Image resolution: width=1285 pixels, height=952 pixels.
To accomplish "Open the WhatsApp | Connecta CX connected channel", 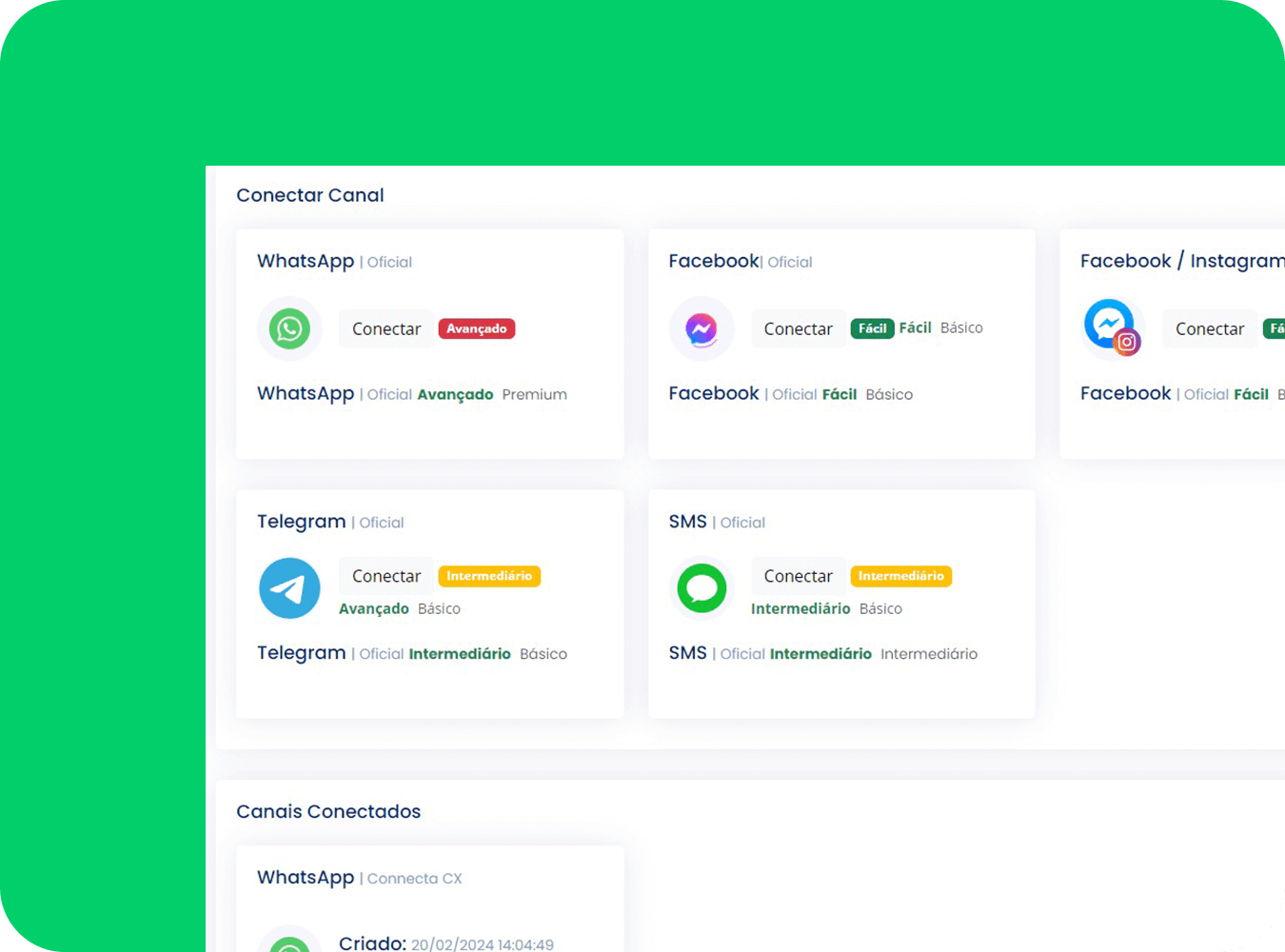I will (359, 878).
